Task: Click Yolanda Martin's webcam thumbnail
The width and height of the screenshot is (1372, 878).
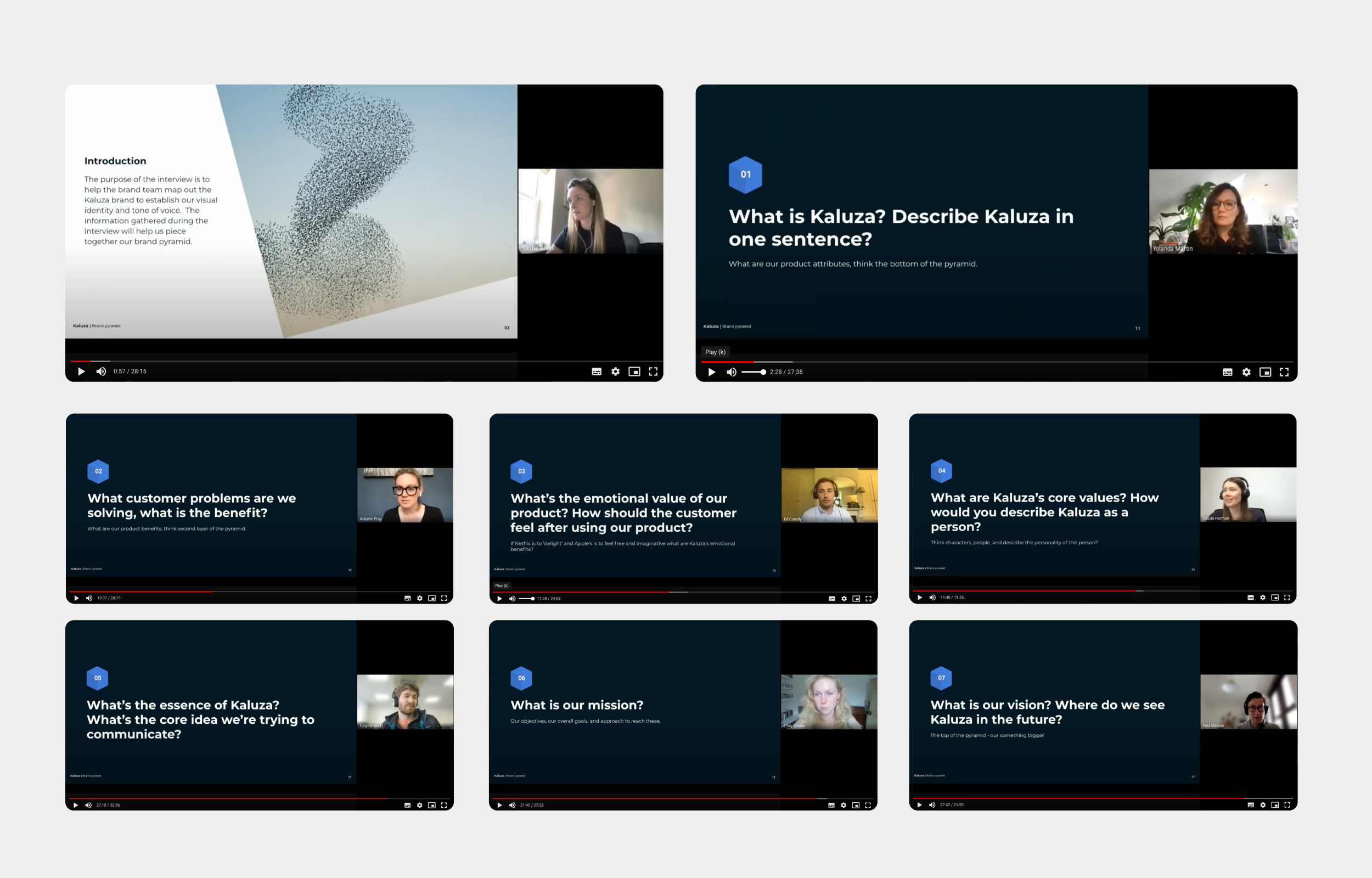Action: (x=1223, y=211)
